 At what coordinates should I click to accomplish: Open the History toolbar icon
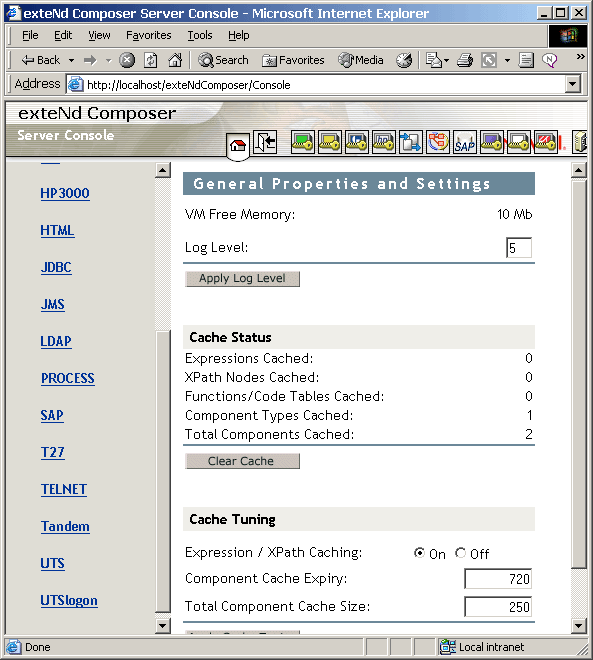click(404, 61)
